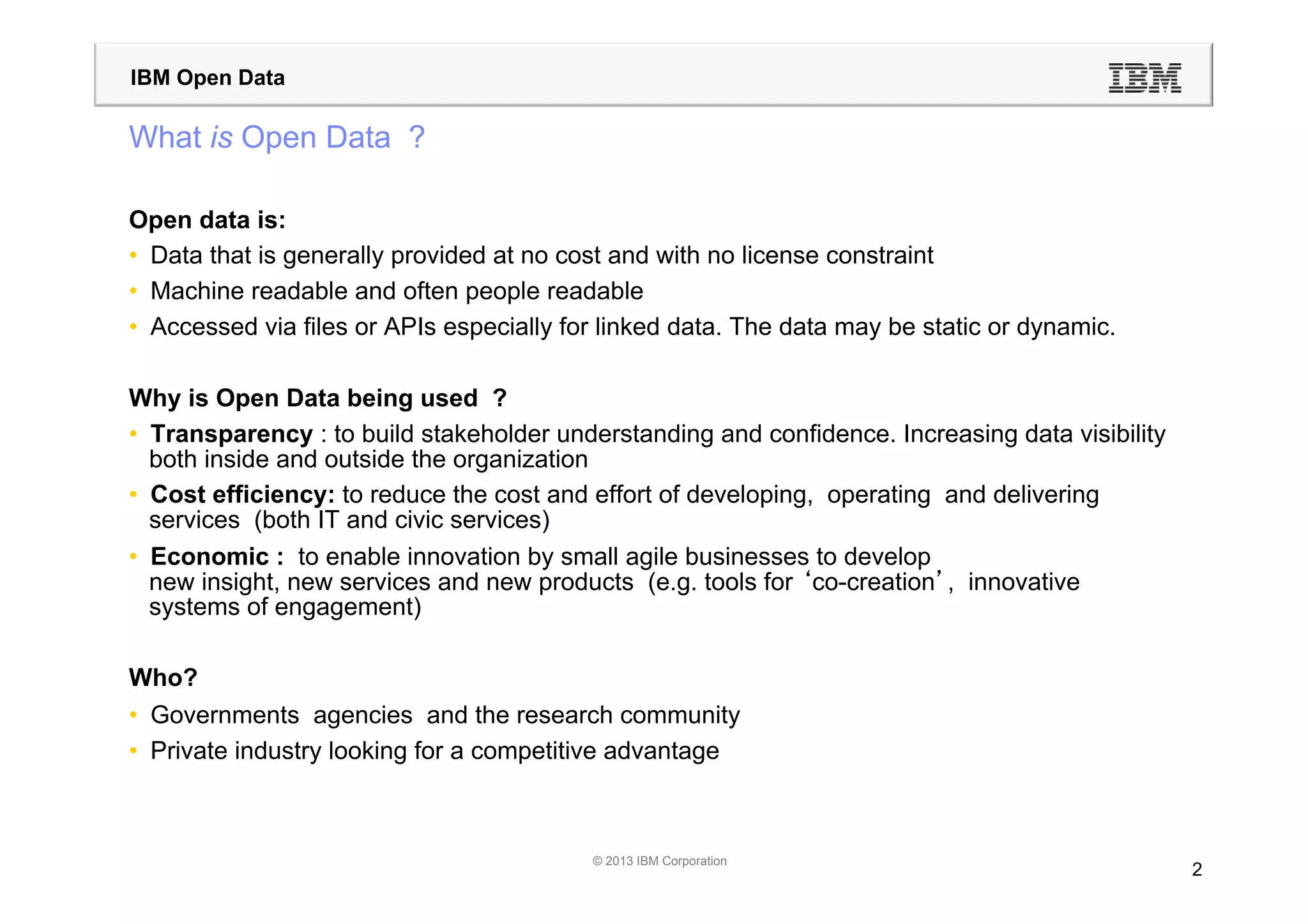1308x924 pixels.
Task: Click the "Governments agencies and the research community" bullet
Action: (x=445, y=715)
